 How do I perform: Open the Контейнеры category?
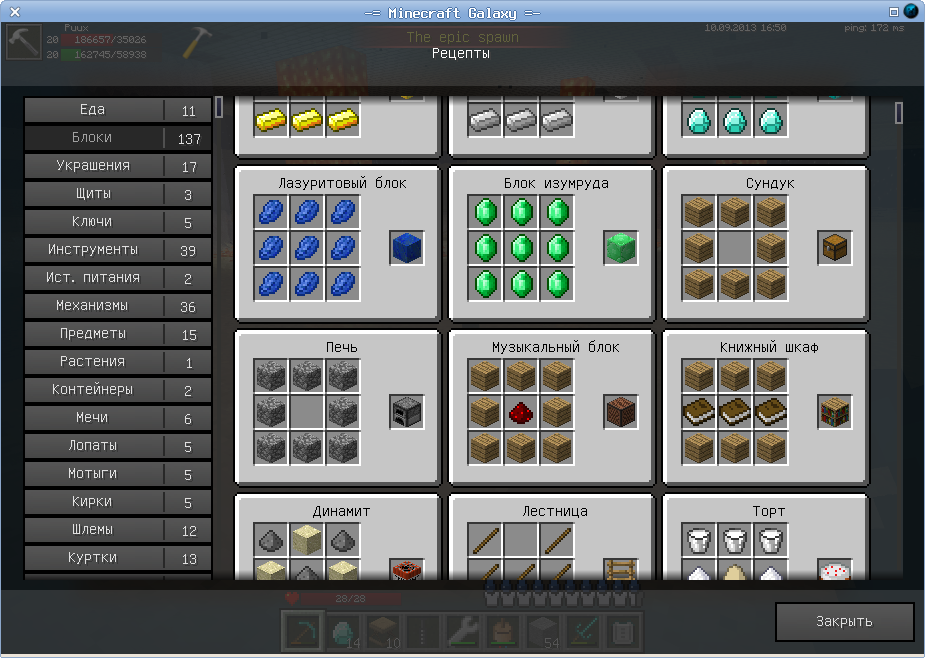(x=118, y=390)
